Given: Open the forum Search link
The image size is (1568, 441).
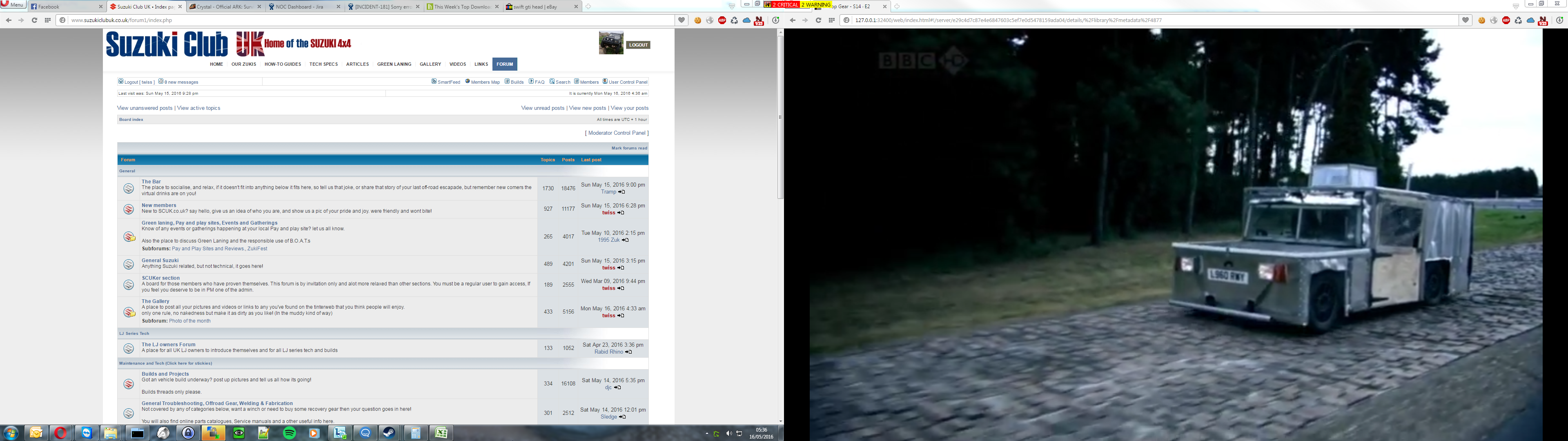Looking at the screenshot, I should point(560,82).
